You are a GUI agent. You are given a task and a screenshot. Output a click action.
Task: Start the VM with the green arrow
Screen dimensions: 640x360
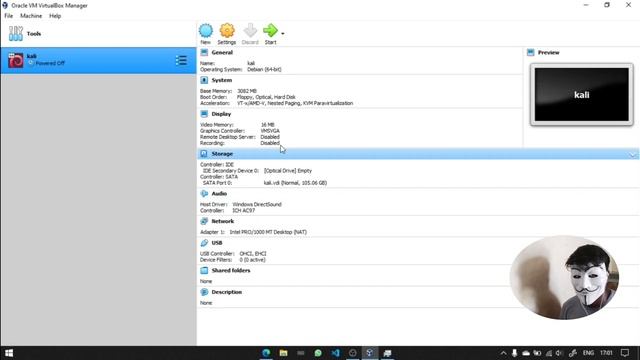tap(270, 31)
